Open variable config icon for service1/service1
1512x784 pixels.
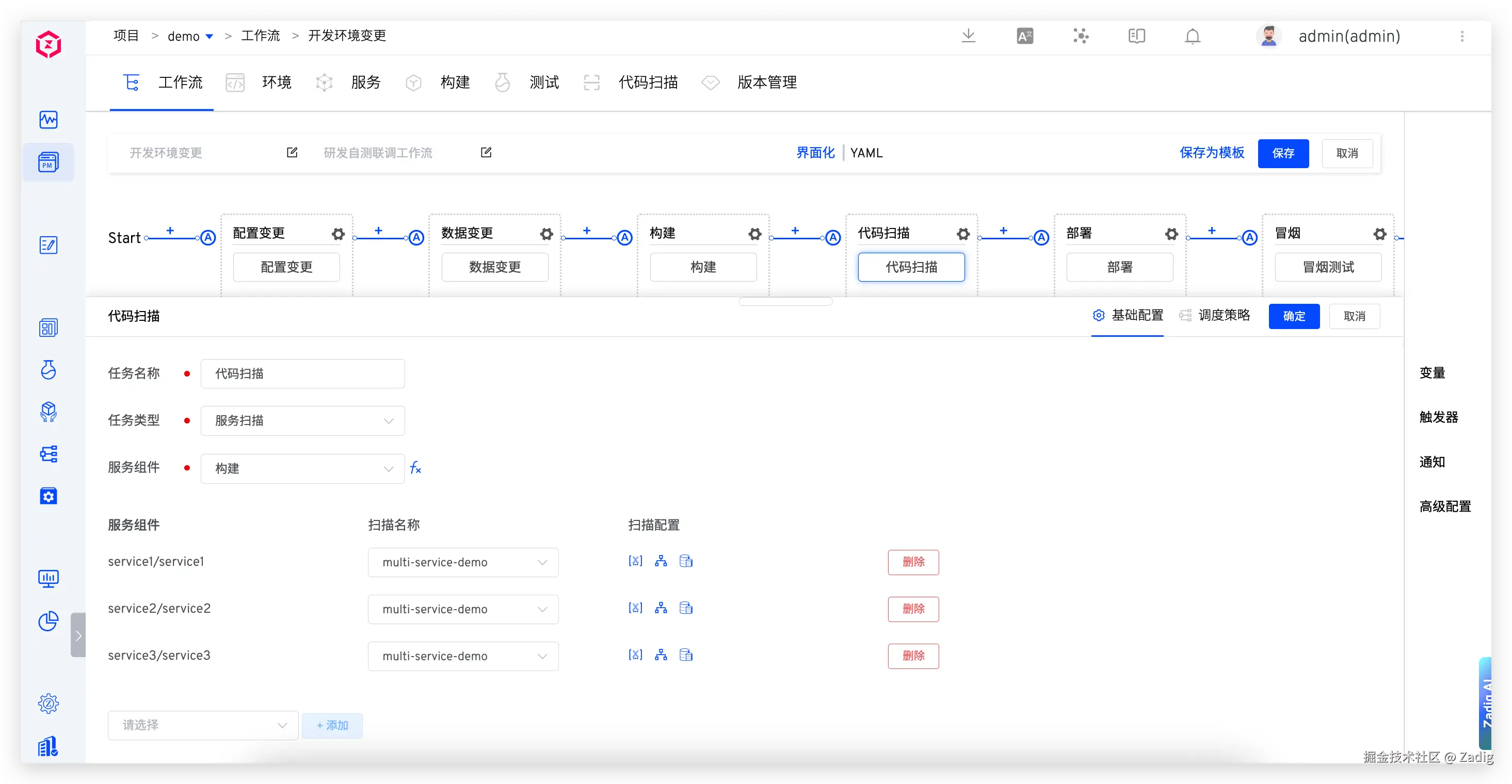635,561
